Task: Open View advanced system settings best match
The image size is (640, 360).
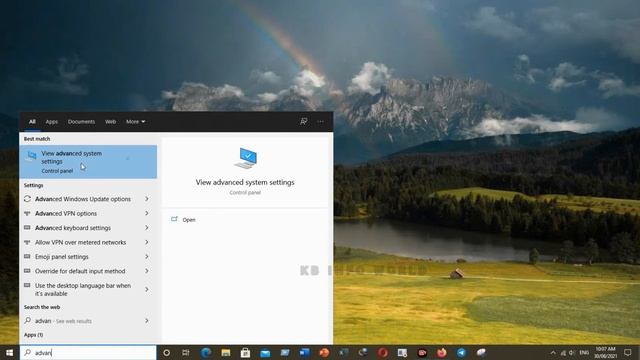Action: tap(88, 162)
